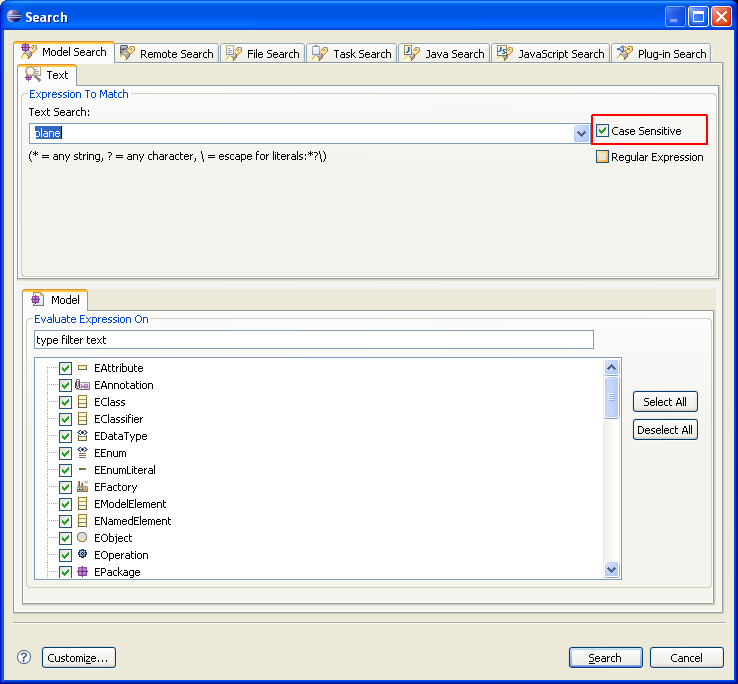Image resolution: width=738 pixels, height=684 pixels.
Task: Click the EAnnotation type icon
Action: tap(82, 385)
